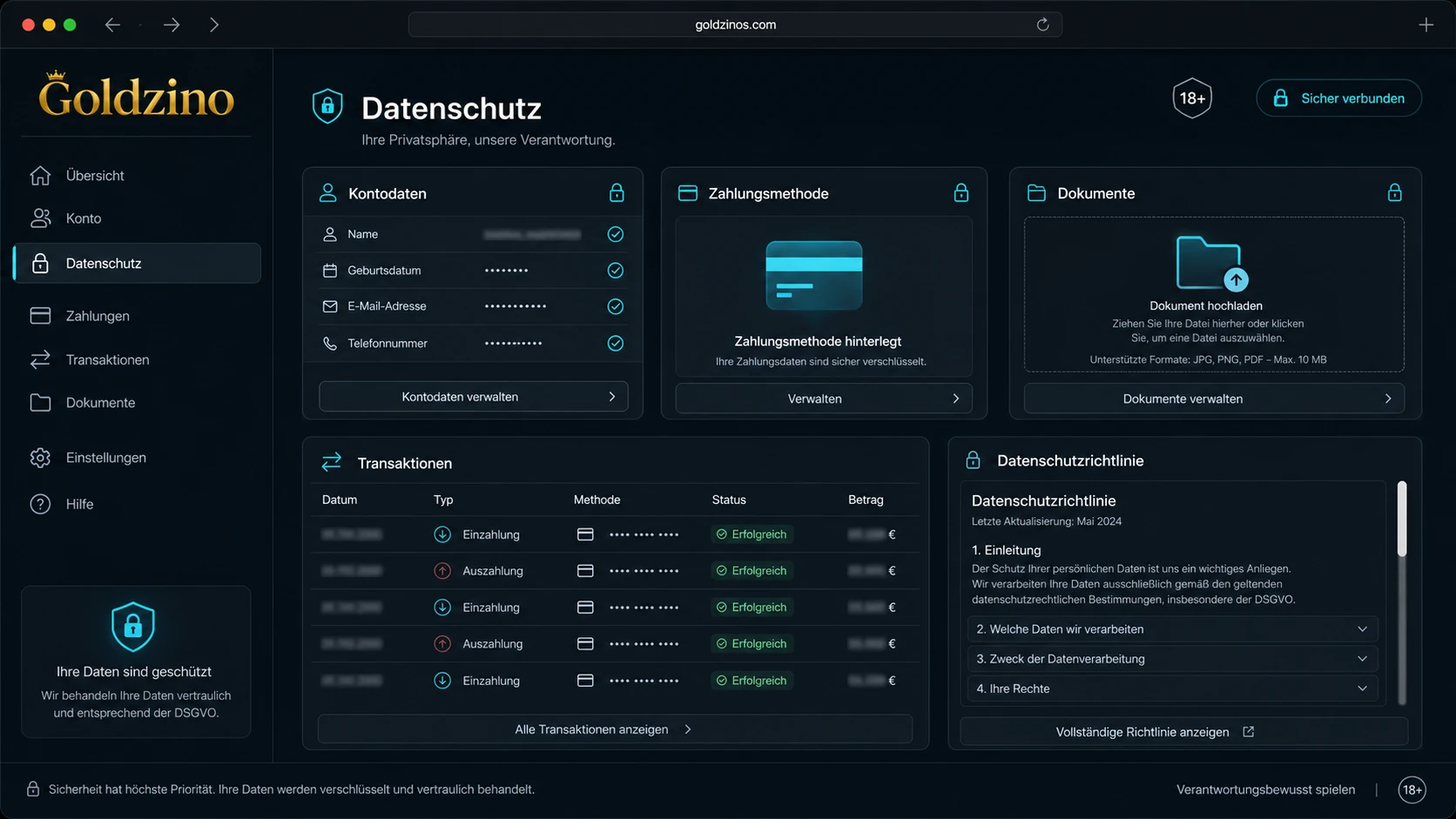This screenshot has width=1456, height=819.
Task: Click the Goldzino logo
Action: (x=137, y=94)
